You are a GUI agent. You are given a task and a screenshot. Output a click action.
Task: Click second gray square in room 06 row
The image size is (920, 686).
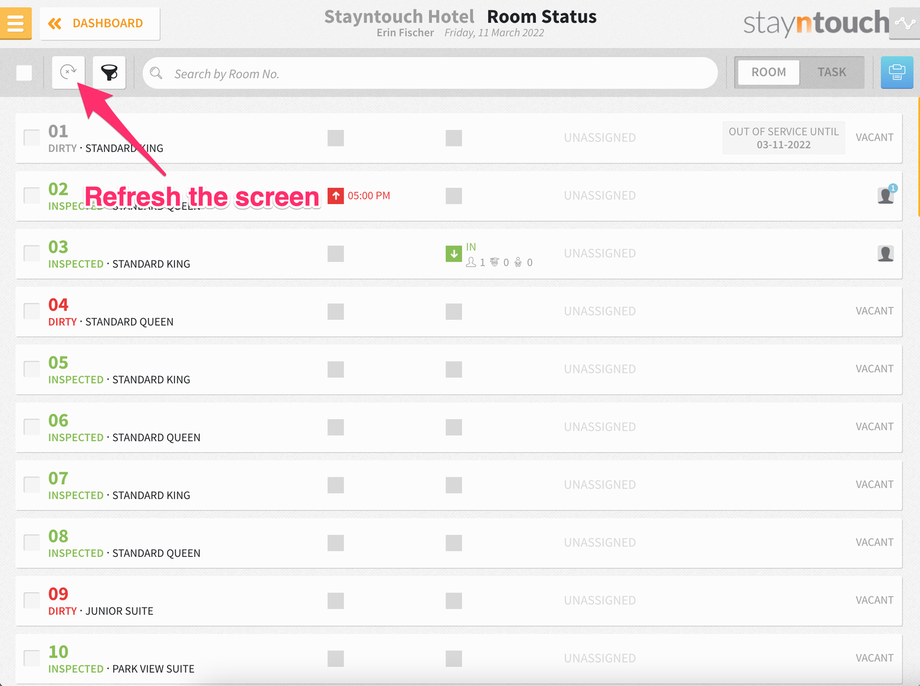pos(454,427)
